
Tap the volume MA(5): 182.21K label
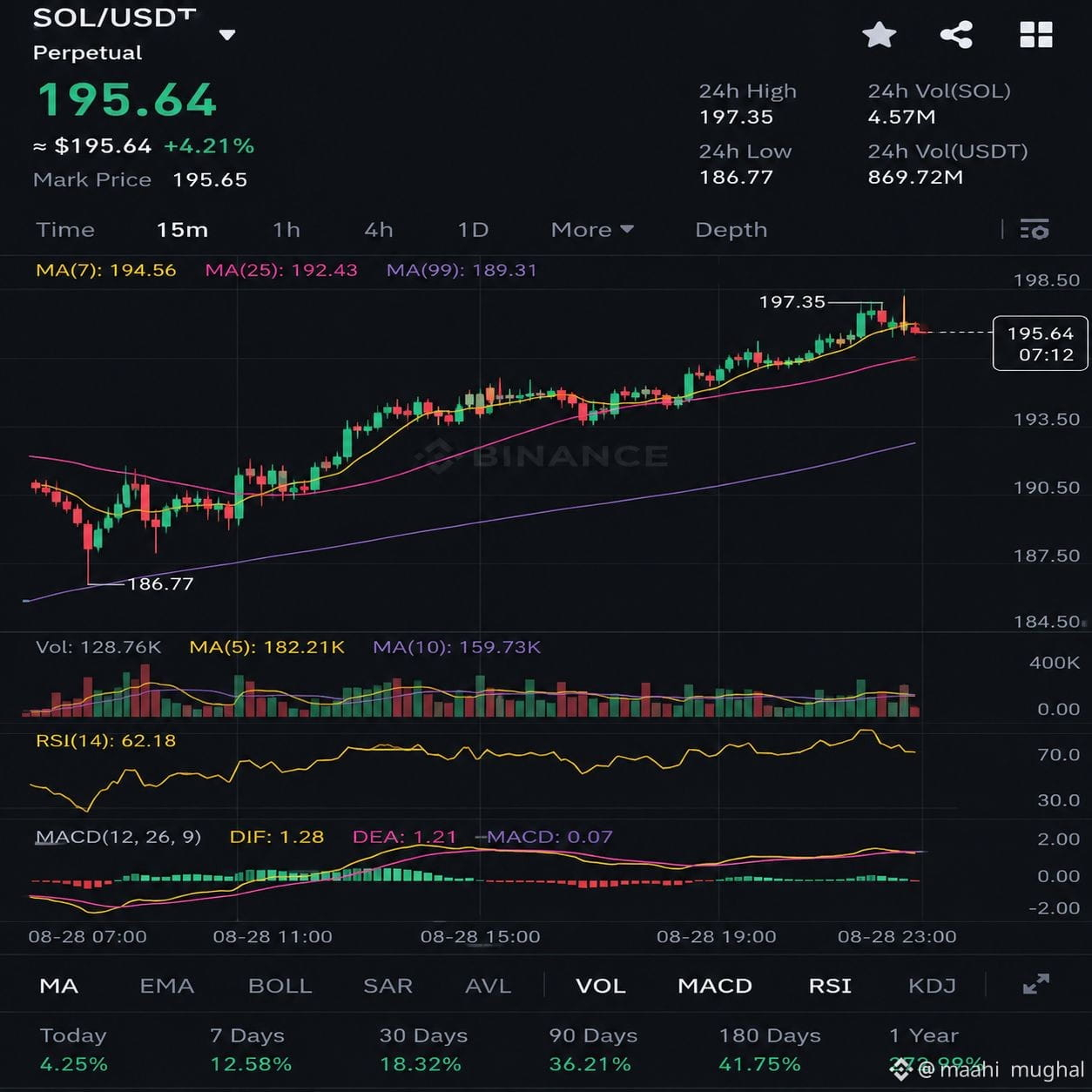[267, 647]
